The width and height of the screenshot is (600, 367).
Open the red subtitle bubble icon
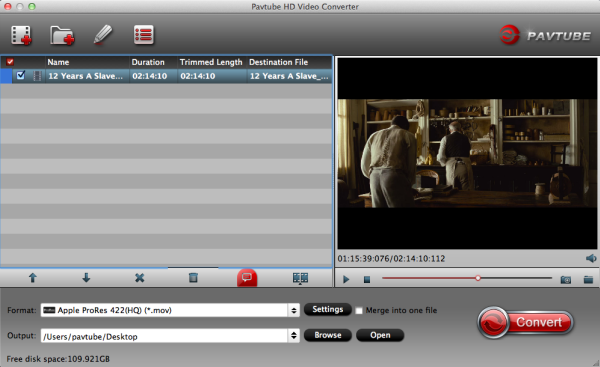(247, 277)
